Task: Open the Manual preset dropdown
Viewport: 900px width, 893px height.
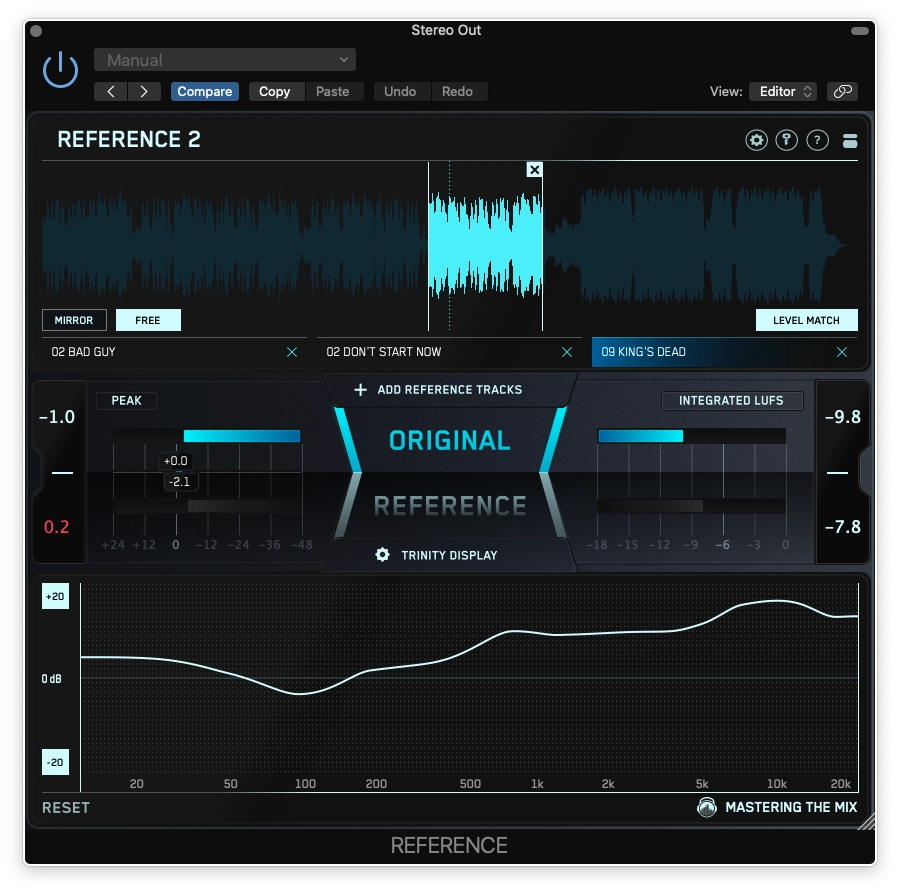Action: [x=224, y=60]
